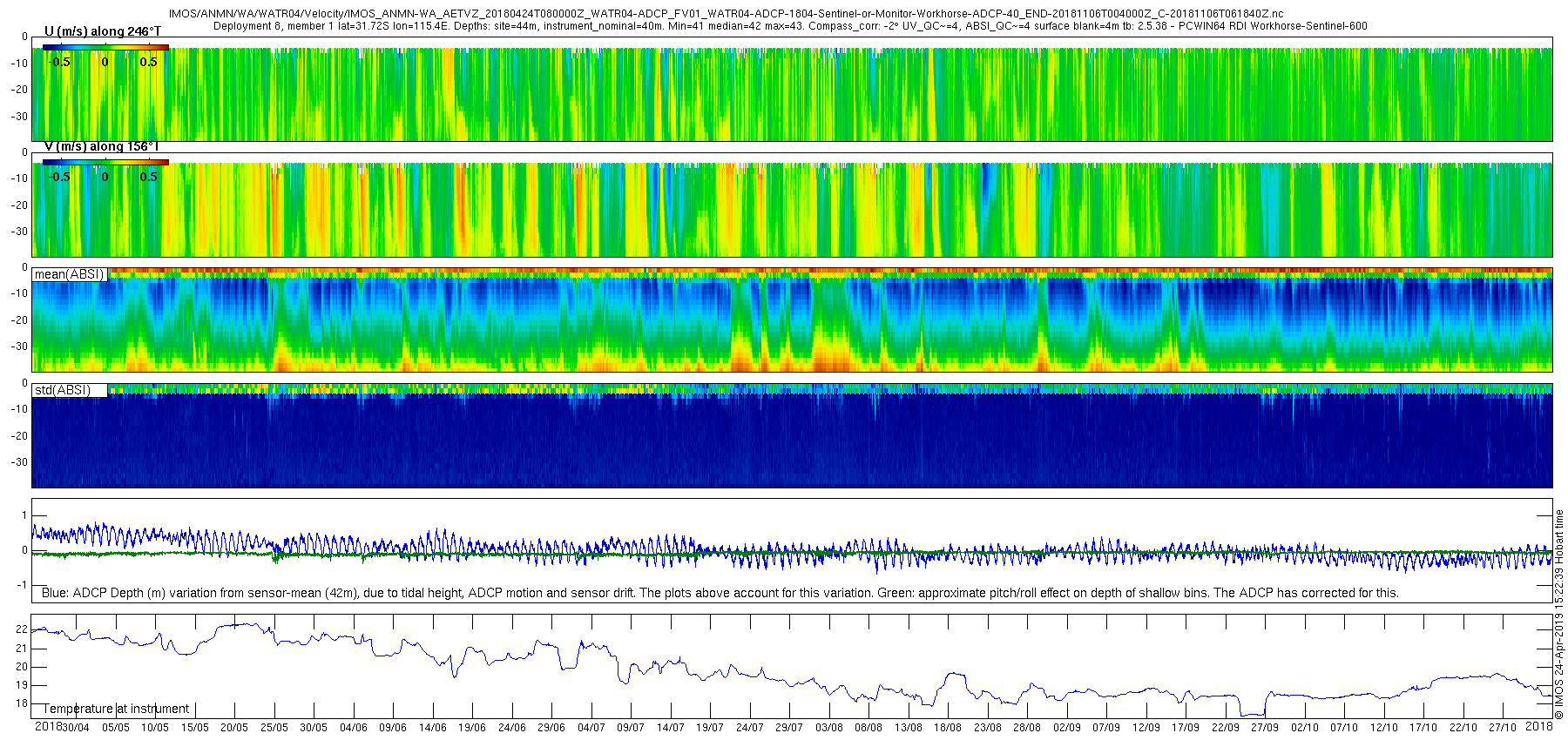Click the '03/08' date tick label
The height and width of the screenshot is (740, 1568).
click(x=829, y=728)
